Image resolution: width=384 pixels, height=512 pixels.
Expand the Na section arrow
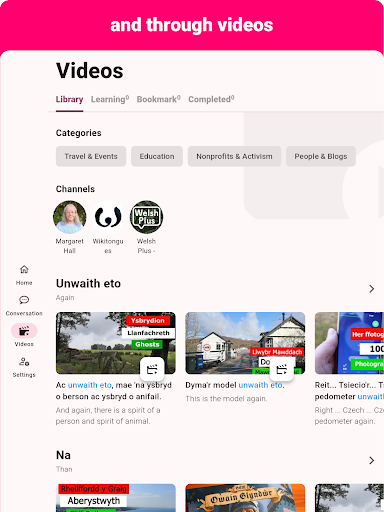(372, 460)
